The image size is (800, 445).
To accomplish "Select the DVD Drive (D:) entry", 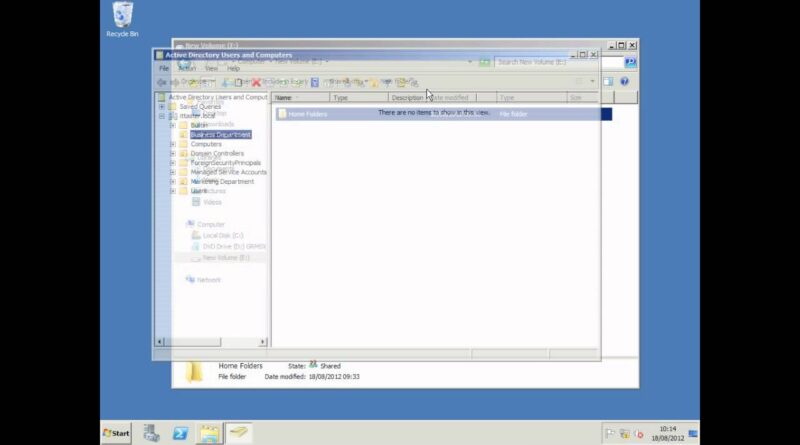I will 229,246.
